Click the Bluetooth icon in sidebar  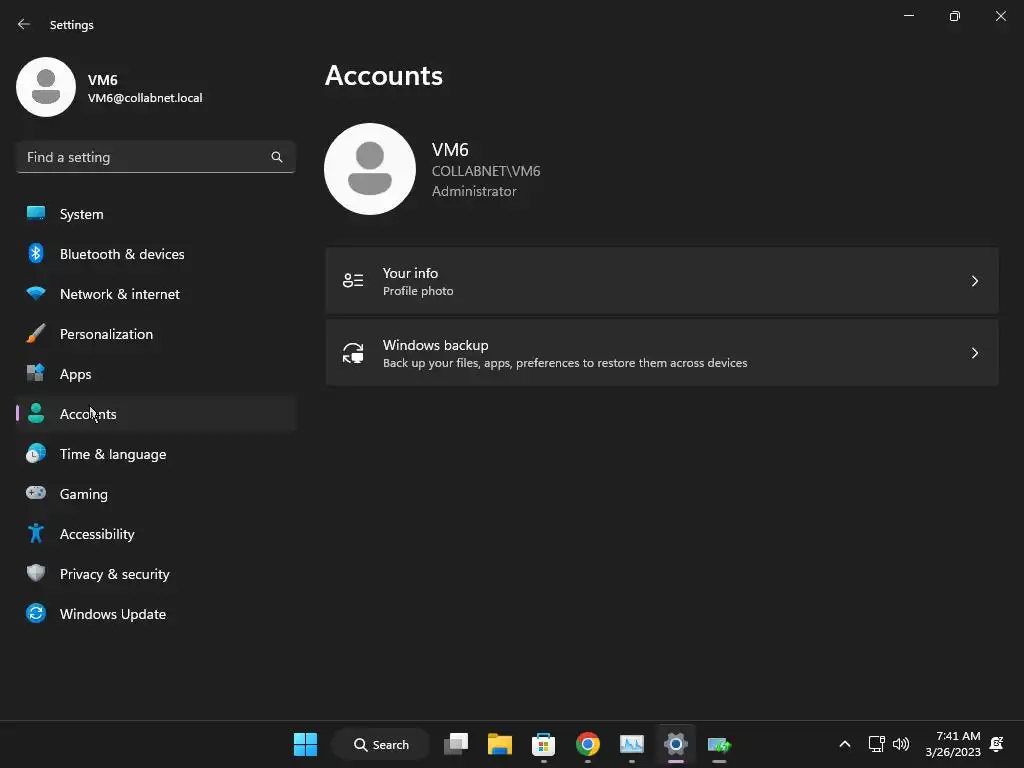[x=36, y=253]
